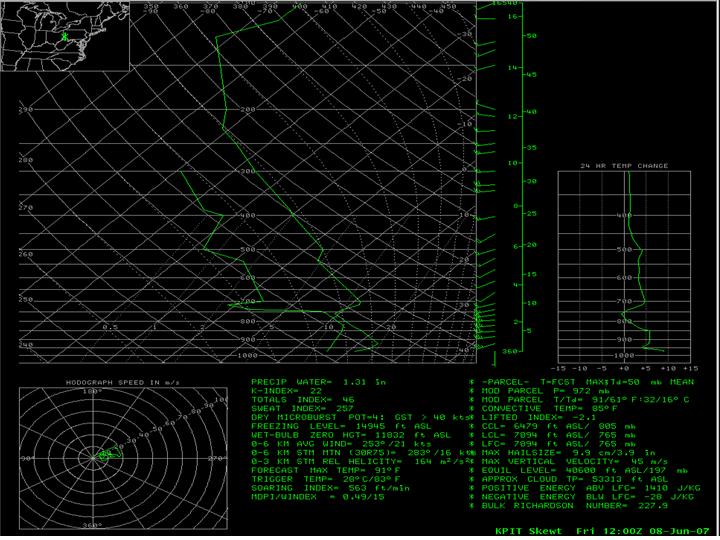This screenshot has width=720, height=540.
Task: Click the '1000' pressure label on the Skew-T
Action: point(248,355)
